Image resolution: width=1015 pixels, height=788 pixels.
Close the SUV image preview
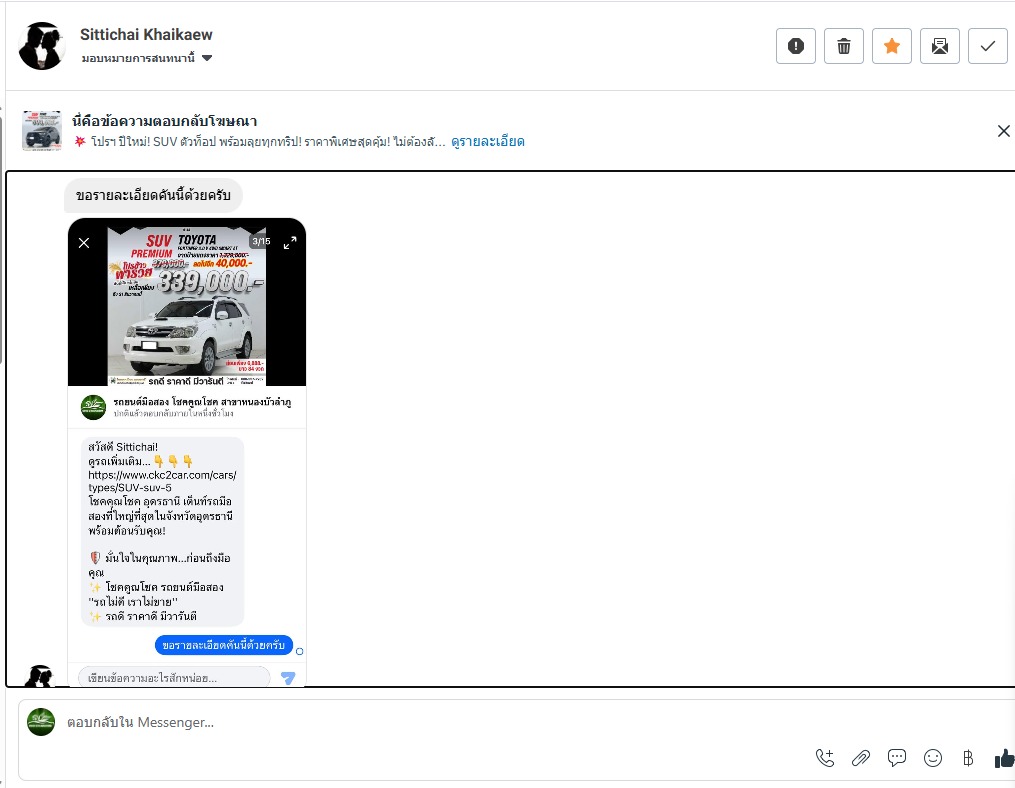tap(84, 243)
